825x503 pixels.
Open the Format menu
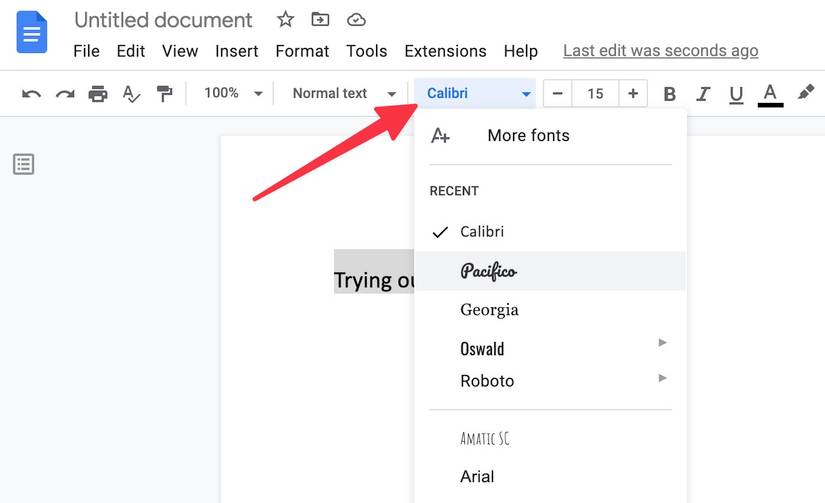[302, 51]
